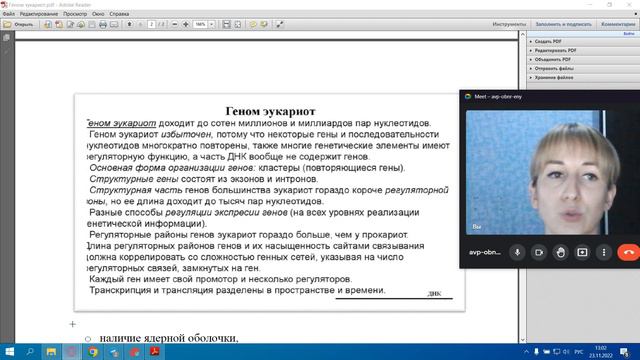
Task: Click the fit full page icon
Action: point(238,24)
